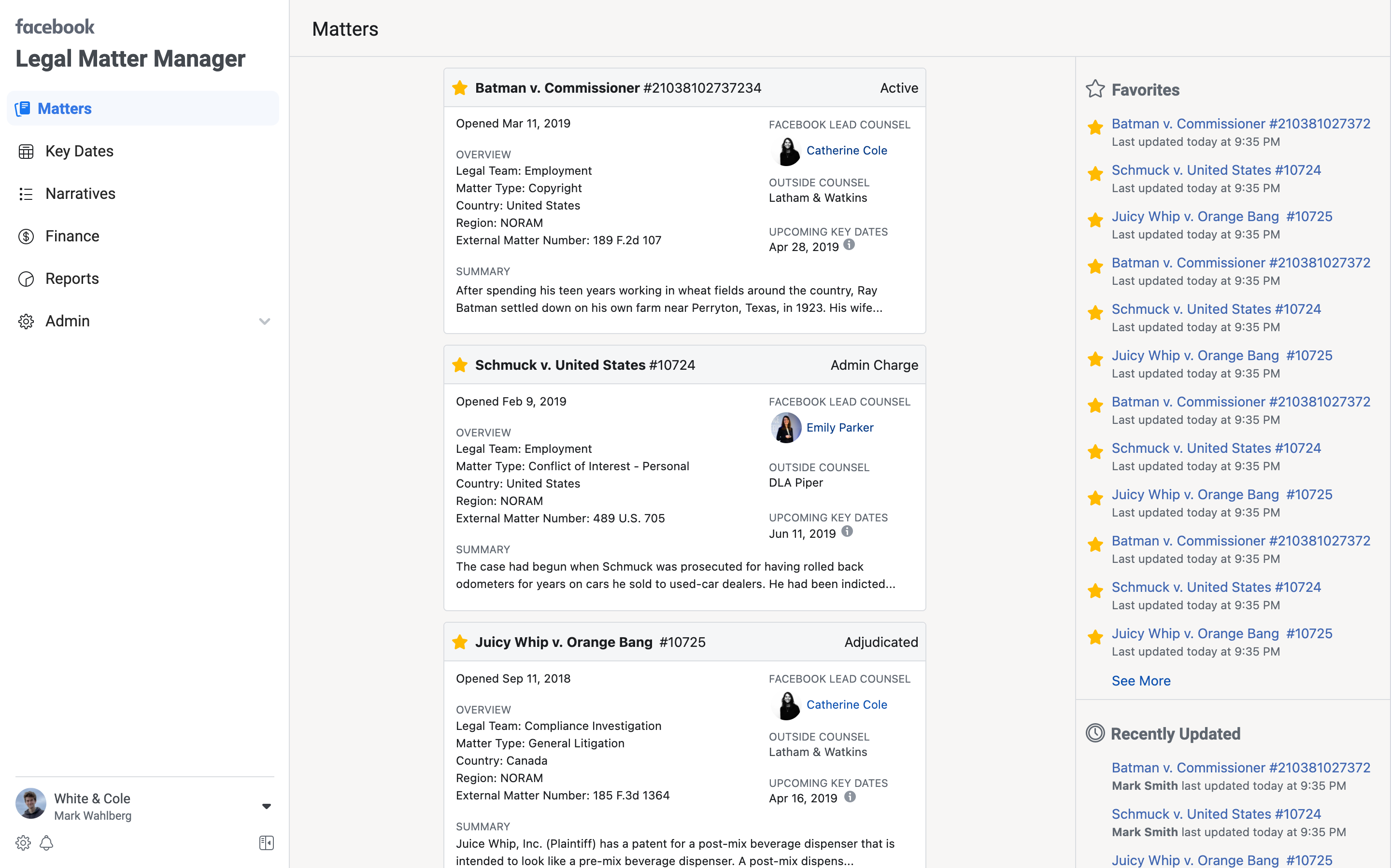Viewport: 1391px width, 868px height.
Task: Click the settings gear icon at sidebar bottom
Action: 23,843
